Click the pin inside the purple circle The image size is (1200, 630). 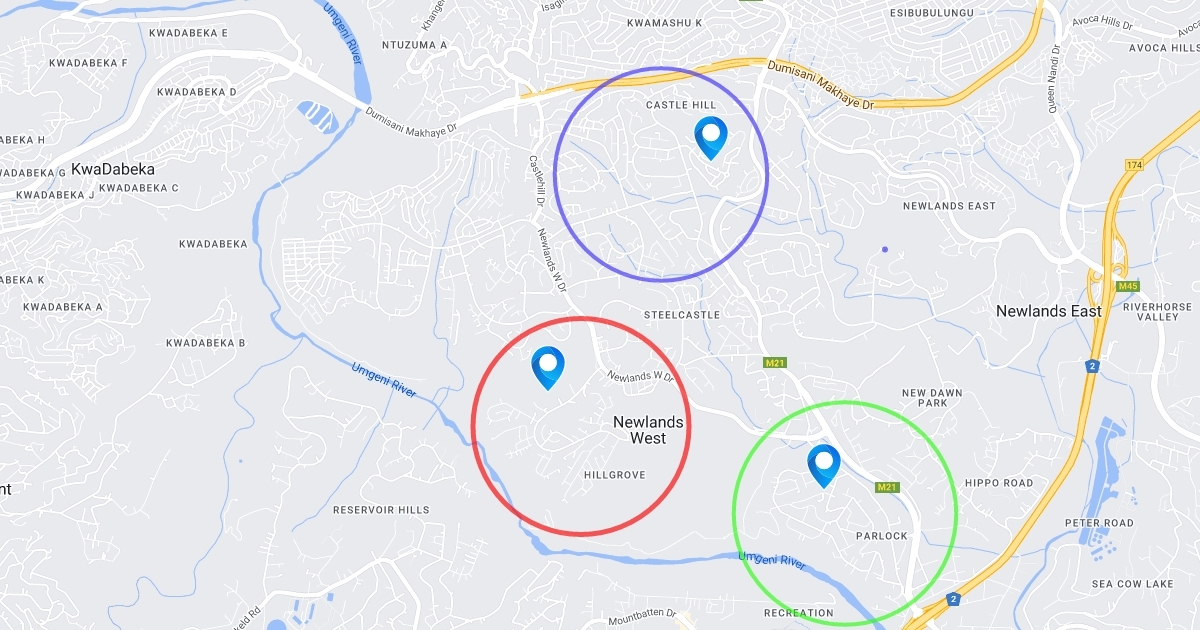click(x=710, y=138)
